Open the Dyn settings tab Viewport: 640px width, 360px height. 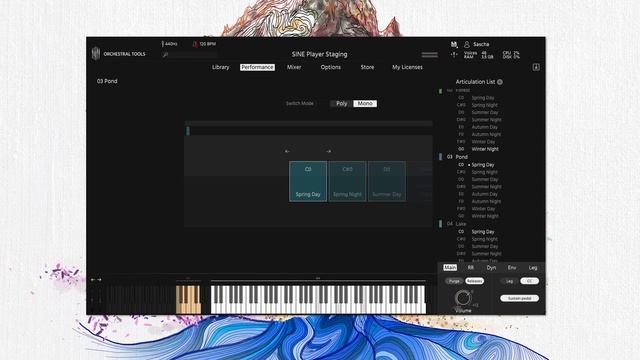491,268
